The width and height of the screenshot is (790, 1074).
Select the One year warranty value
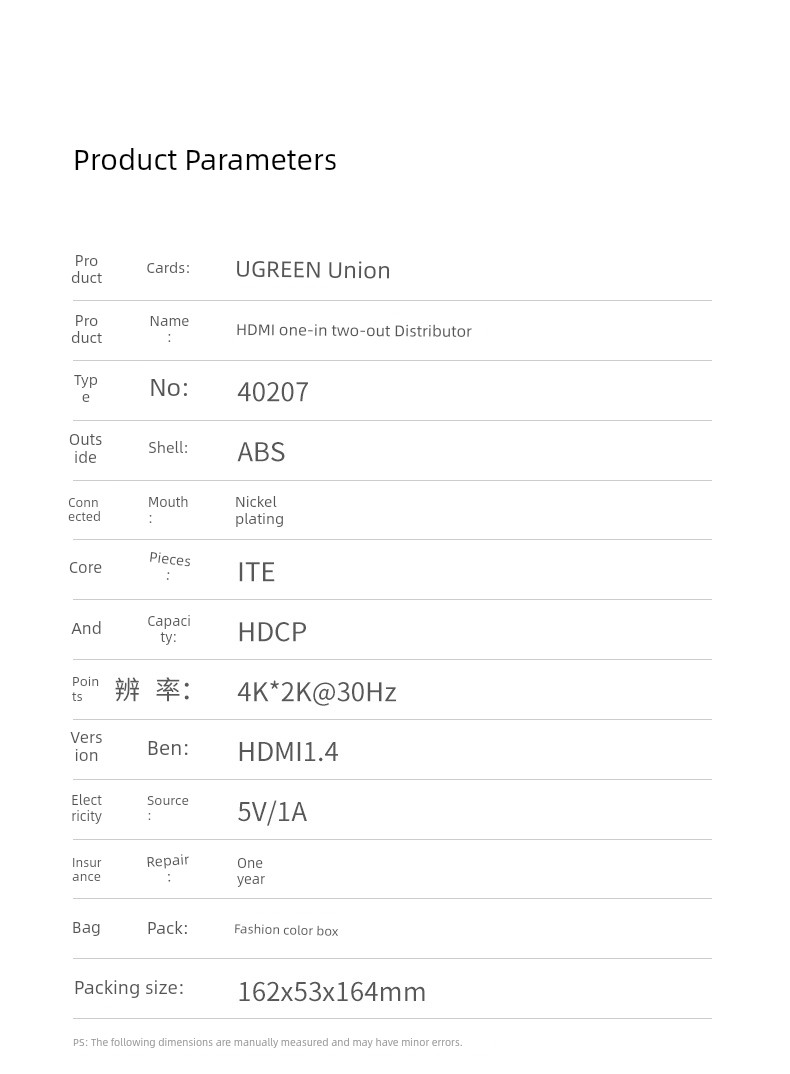250,871
